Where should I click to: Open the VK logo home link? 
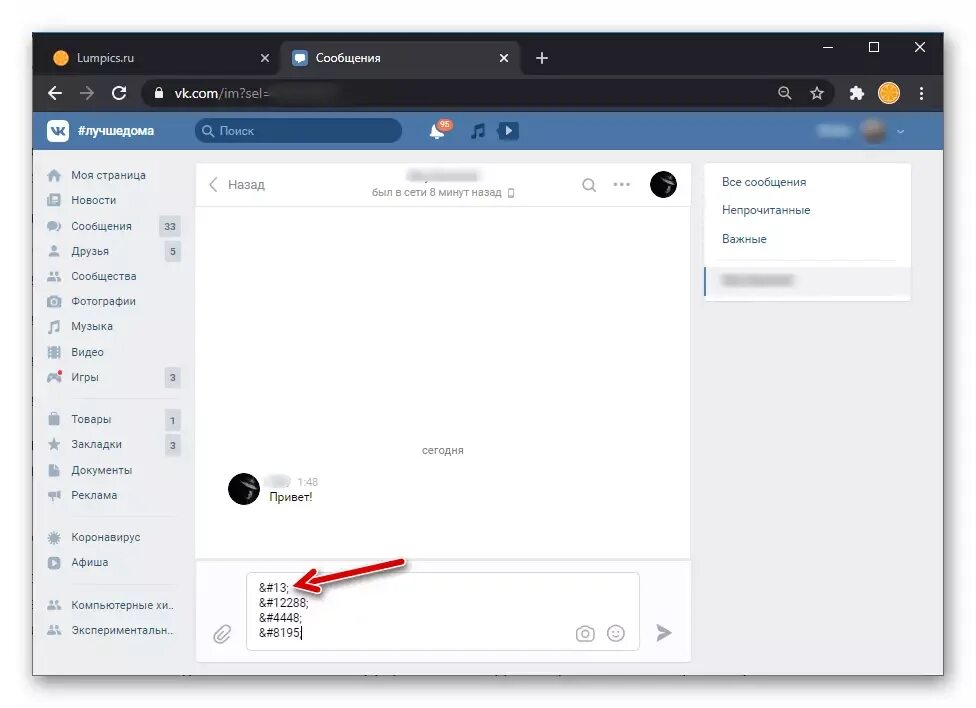(58, 131)
